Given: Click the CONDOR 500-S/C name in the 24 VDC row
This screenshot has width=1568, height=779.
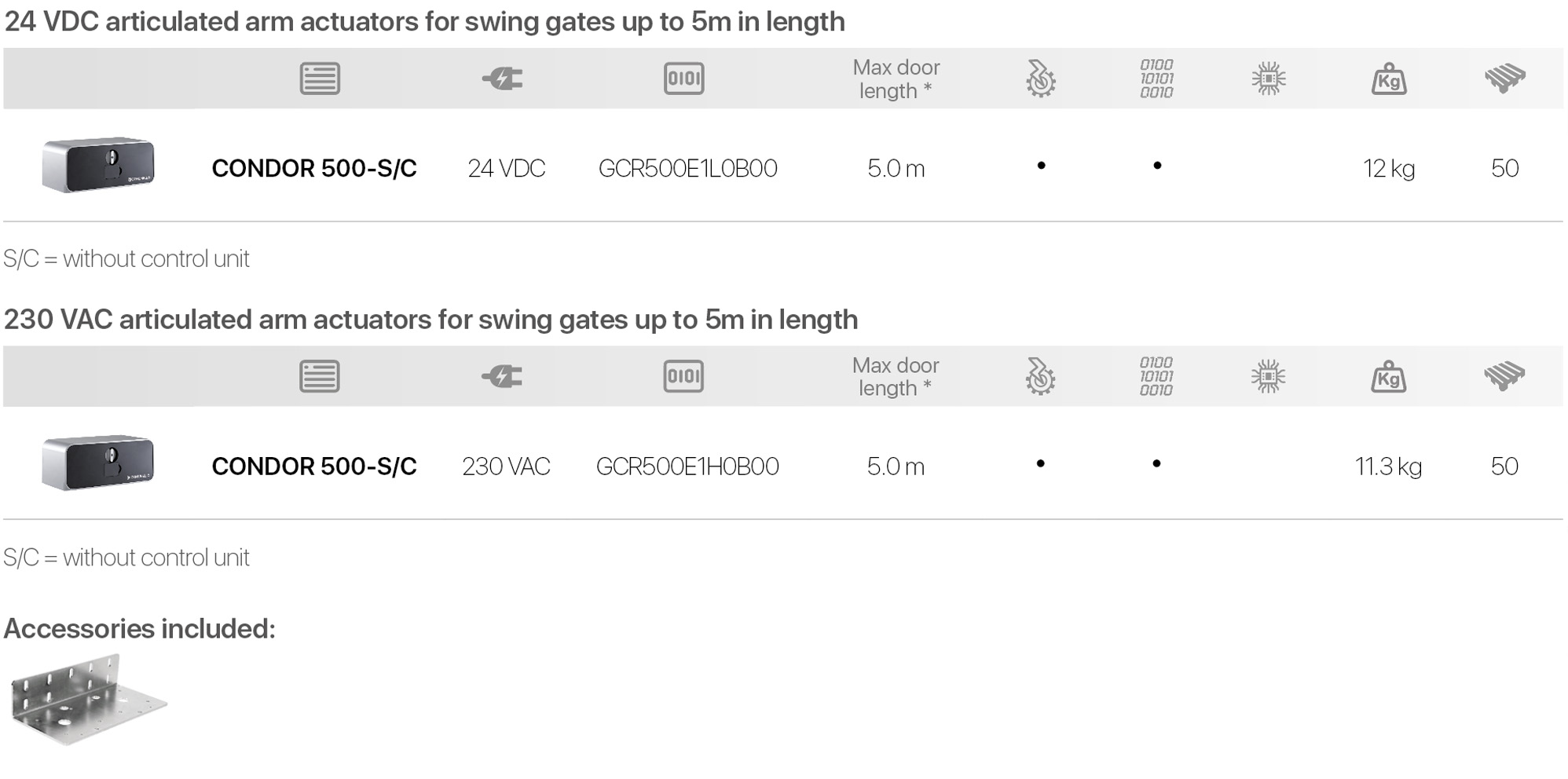Looking at the screenshot, I should click(314, 169).
